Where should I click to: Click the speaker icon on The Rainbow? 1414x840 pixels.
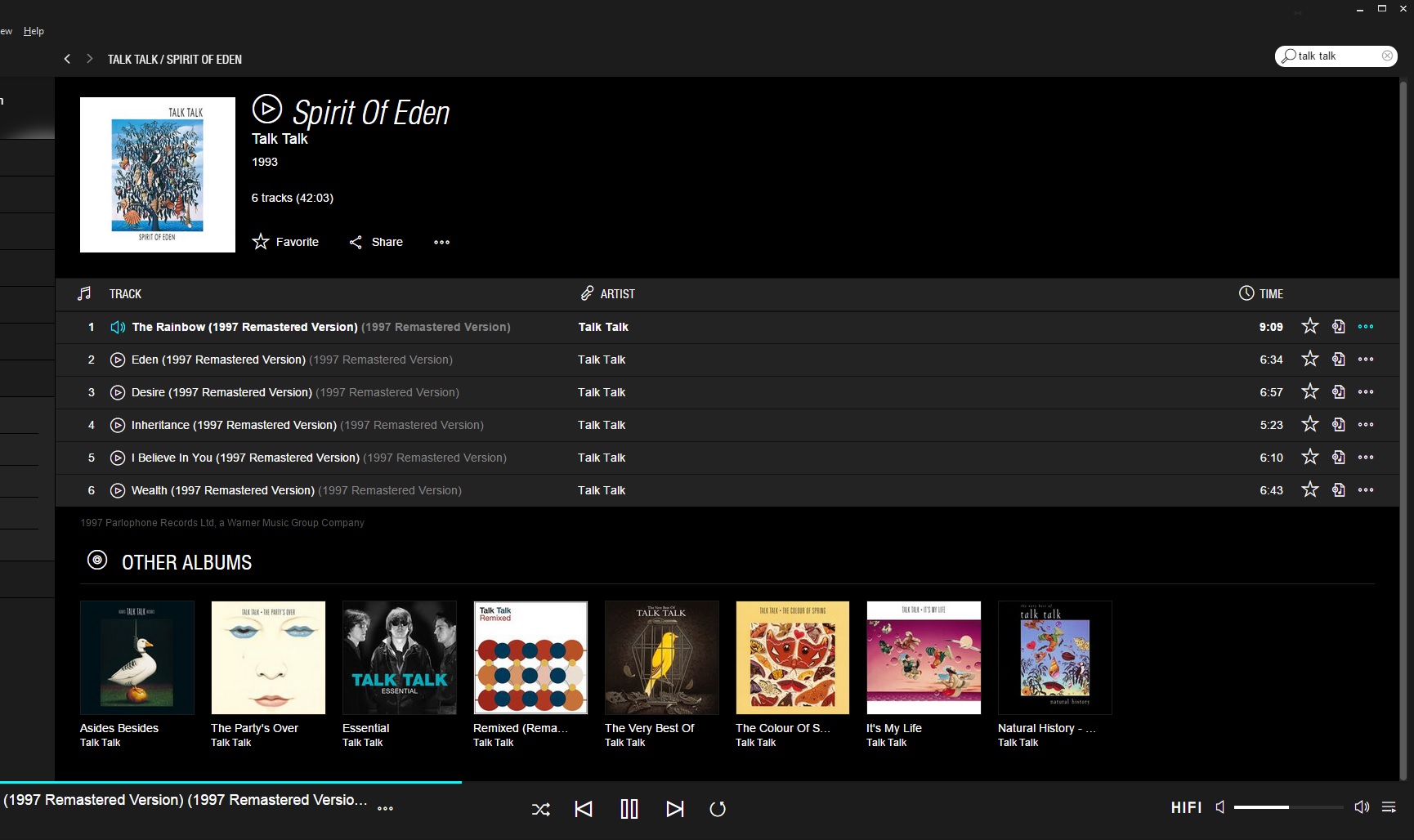[x=118, y=327]
